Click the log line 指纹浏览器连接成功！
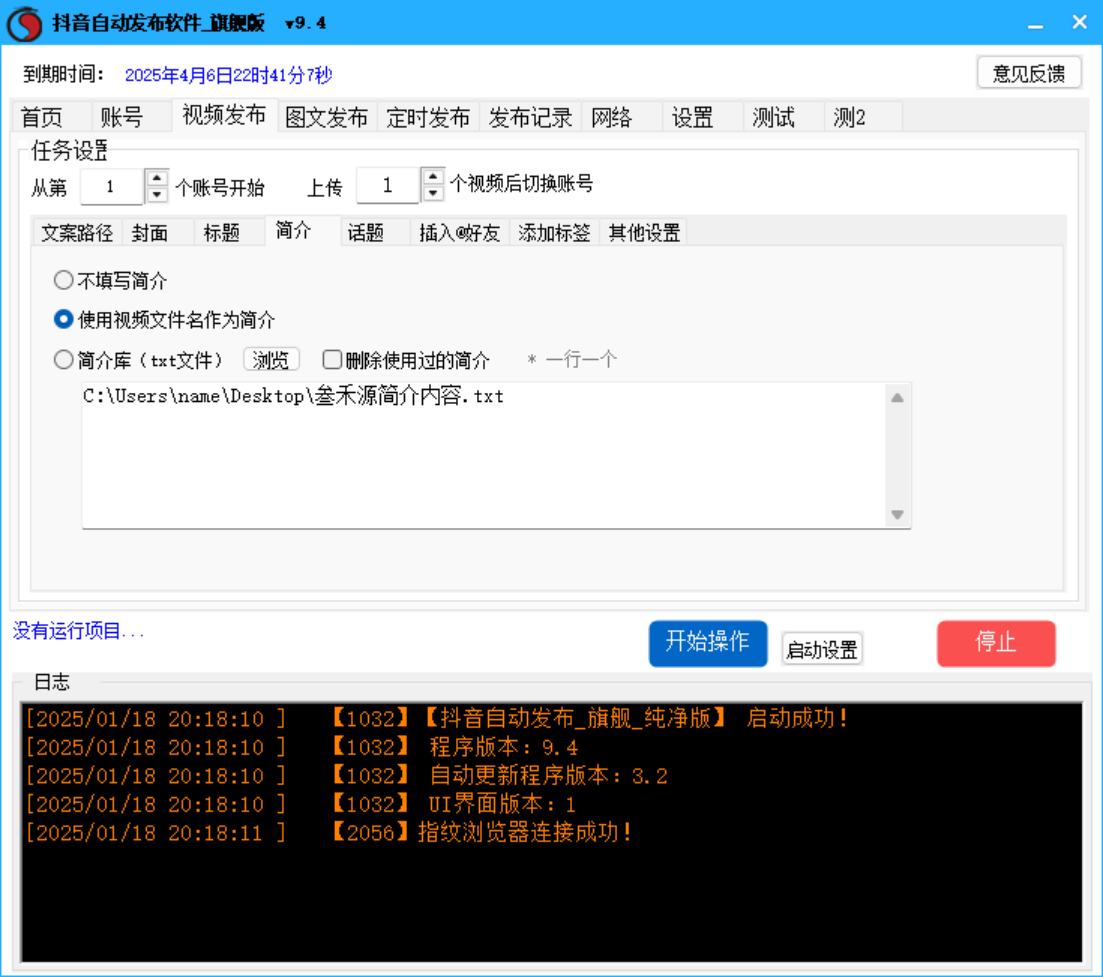Image resolution: width=1103 pixels, height=977 pixels. pos(329,832)
